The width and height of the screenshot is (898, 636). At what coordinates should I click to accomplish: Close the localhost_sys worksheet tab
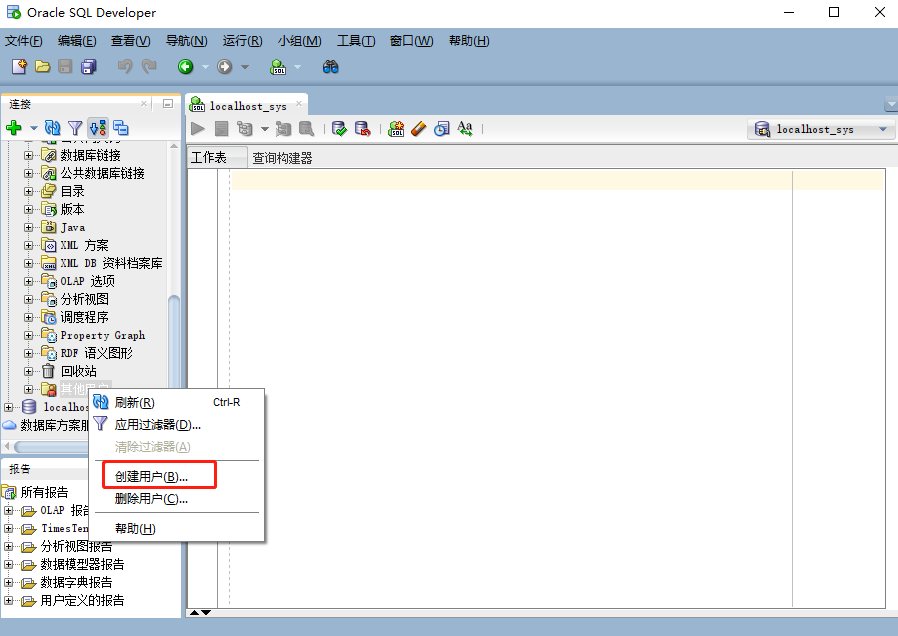299,104
